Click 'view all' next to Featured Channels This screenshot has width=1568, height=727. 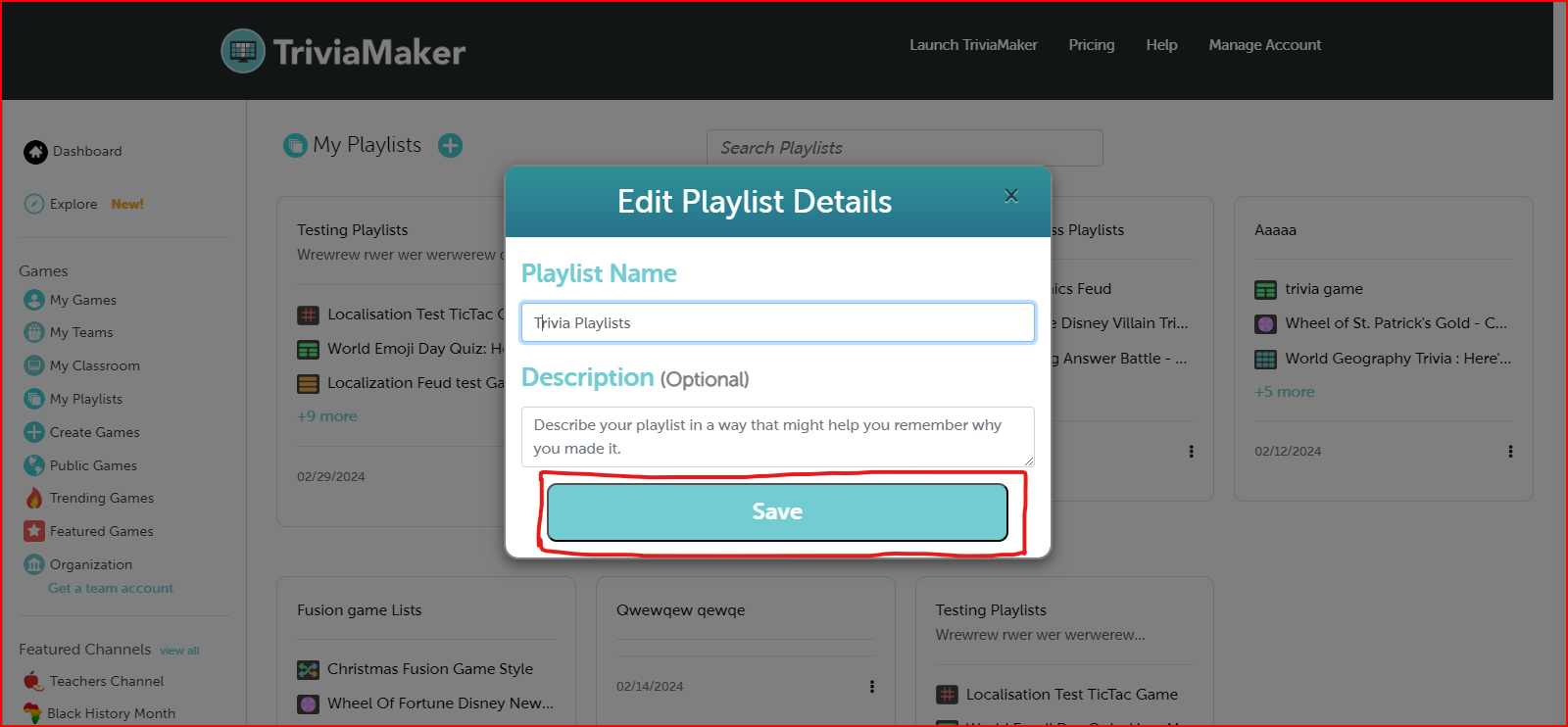(x=179, y=651)
